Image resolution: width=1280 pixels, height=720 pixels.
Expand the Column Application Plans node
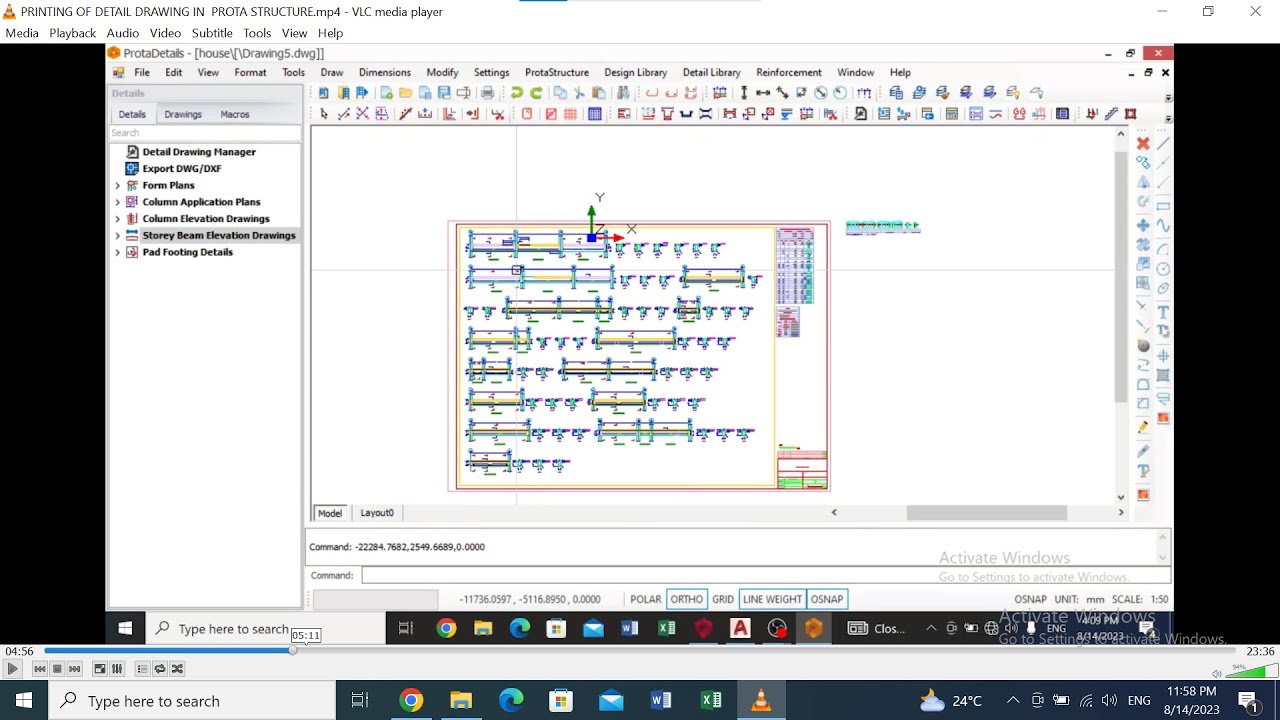pos(117,202)
